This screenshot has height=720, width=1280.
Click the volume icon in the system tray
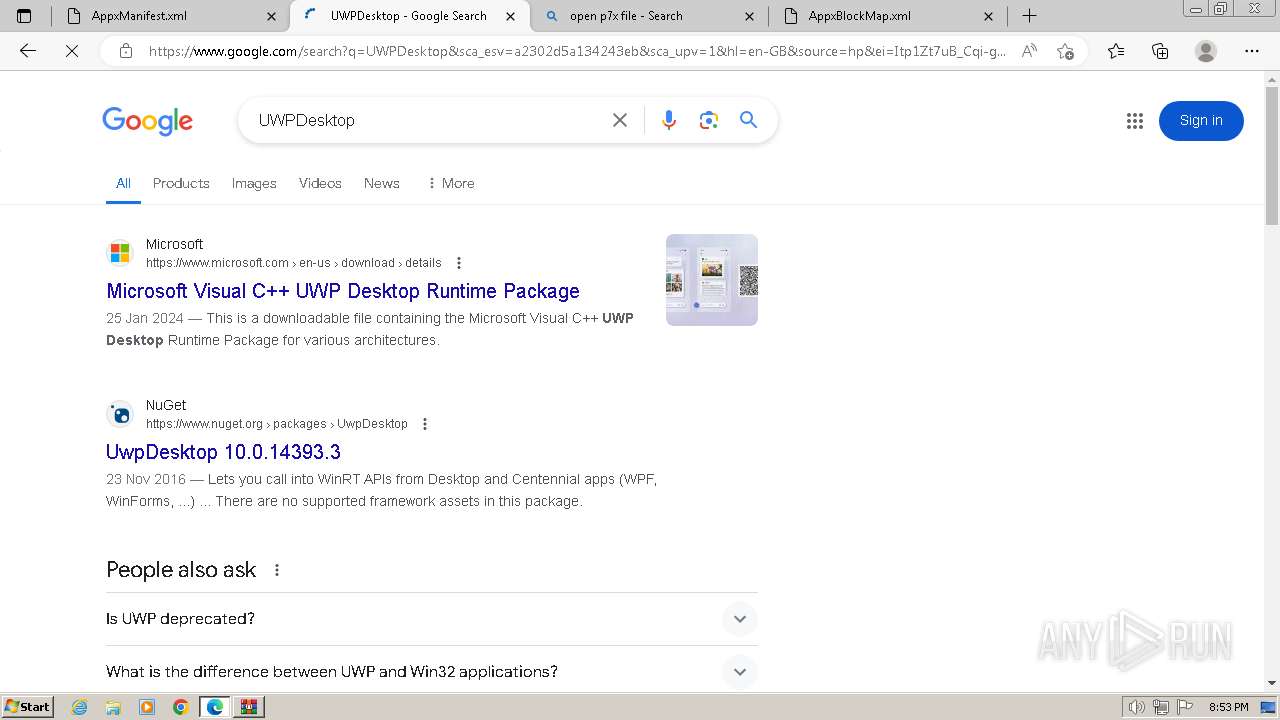coord(1137,707)
